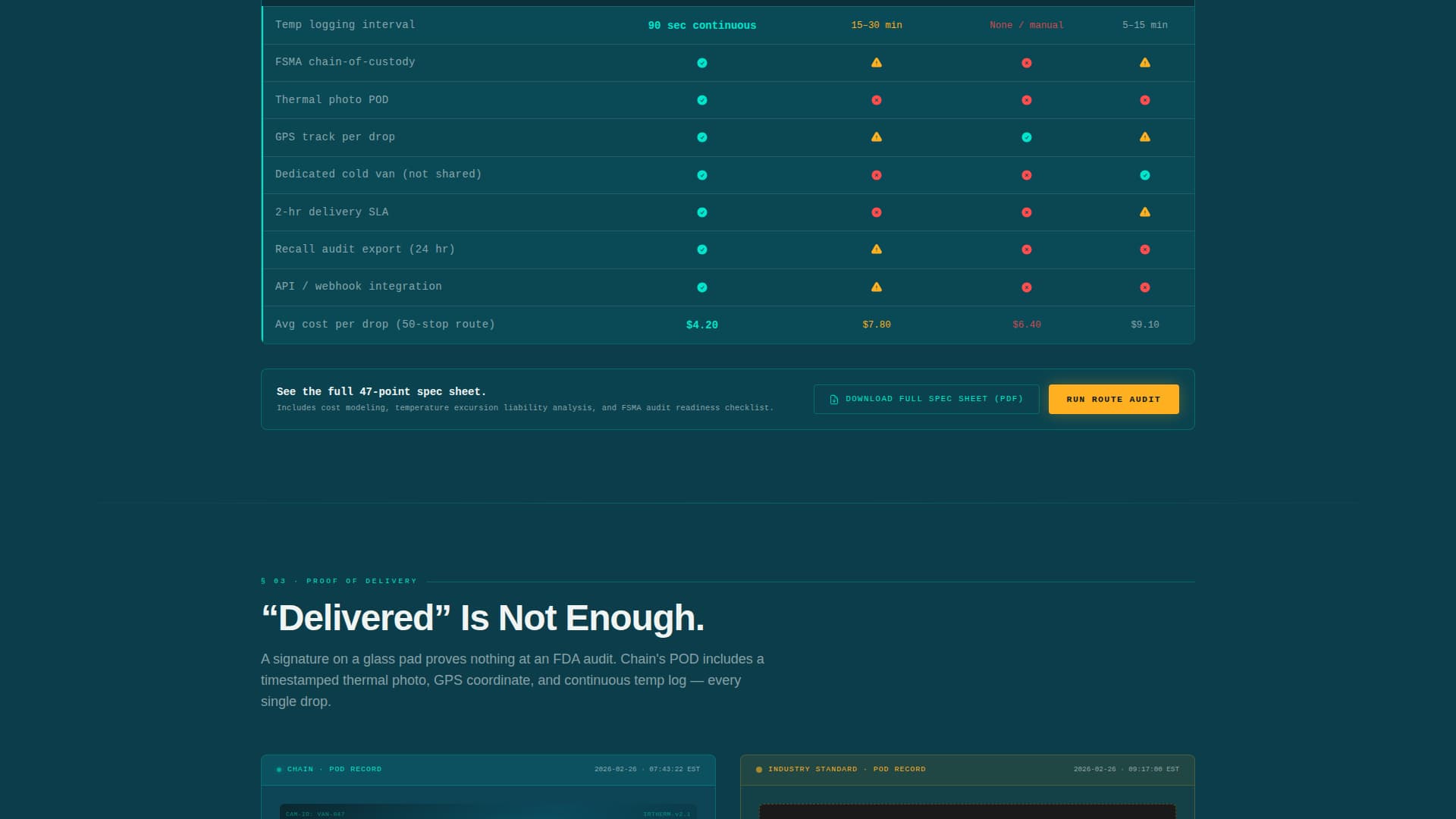Download the full spec sheet PDF
This screenshot has width=1456, height=819.
pyautogui.click(x=926, y=399)
